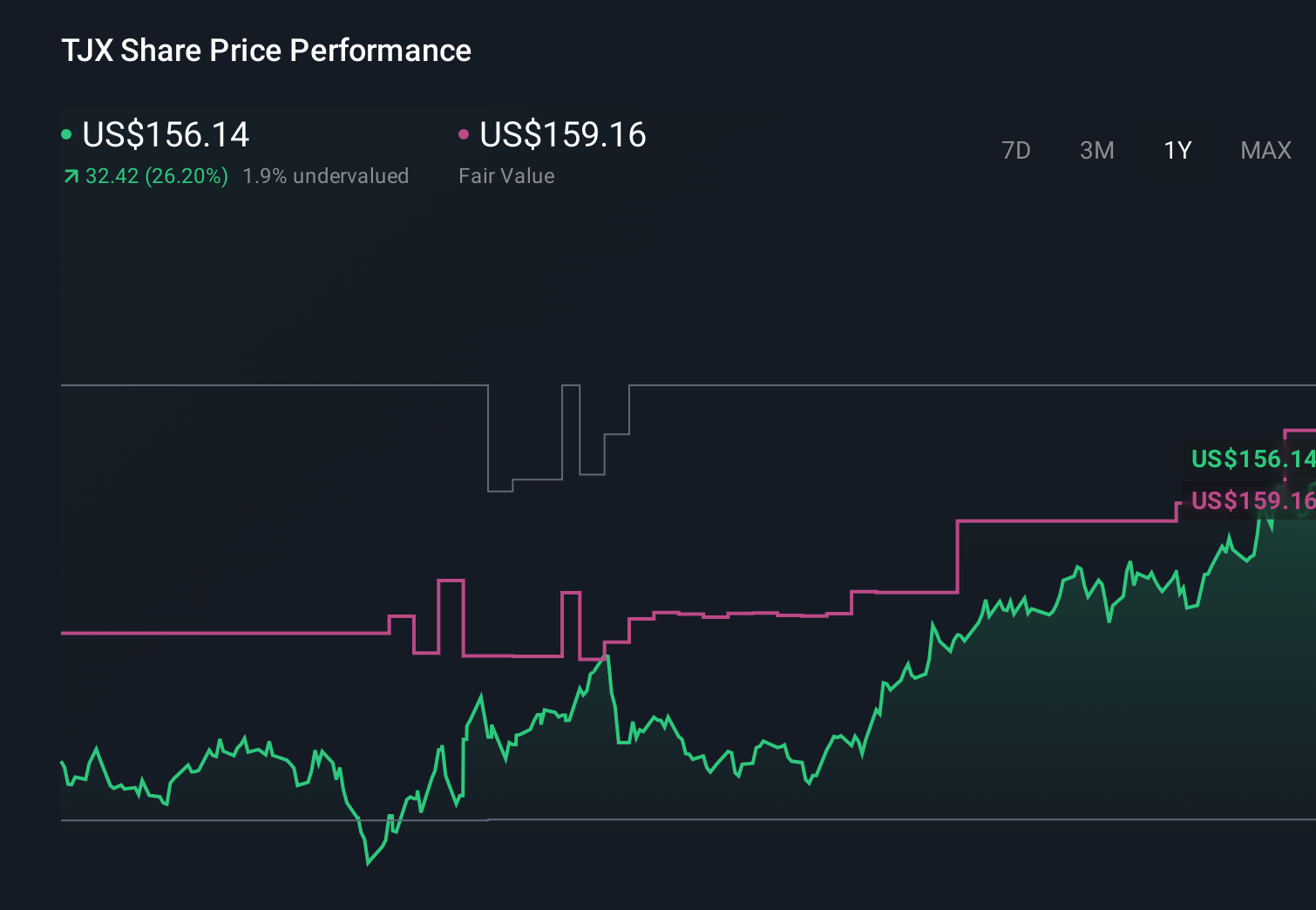1316x910 pixels.
Task: Click the TJX Share Price Performance title
Action: point(265,51)
